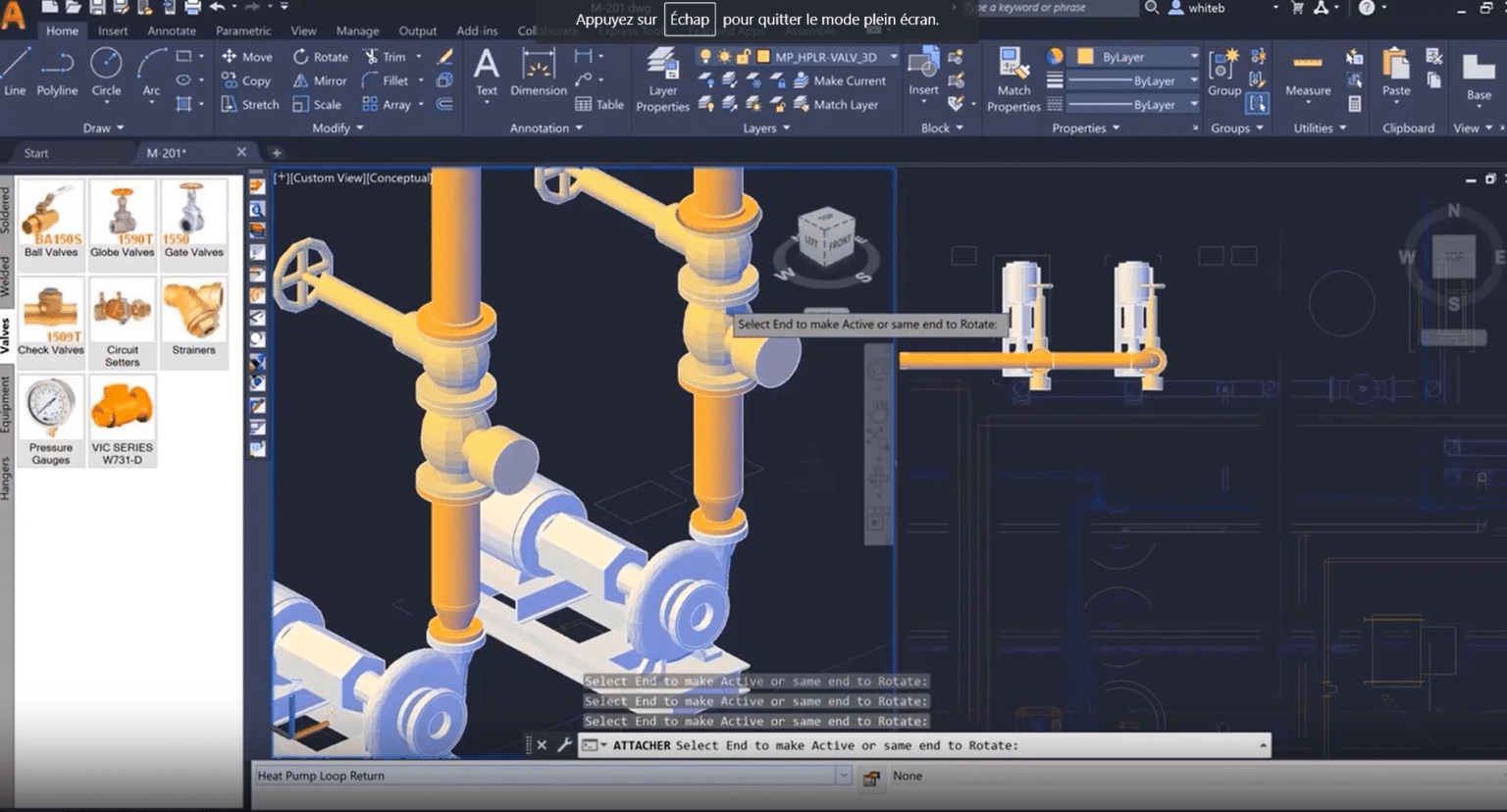Click the Mirror tool icon
The height and width of the screenshot is (812, 1507).
coord(301,80)
